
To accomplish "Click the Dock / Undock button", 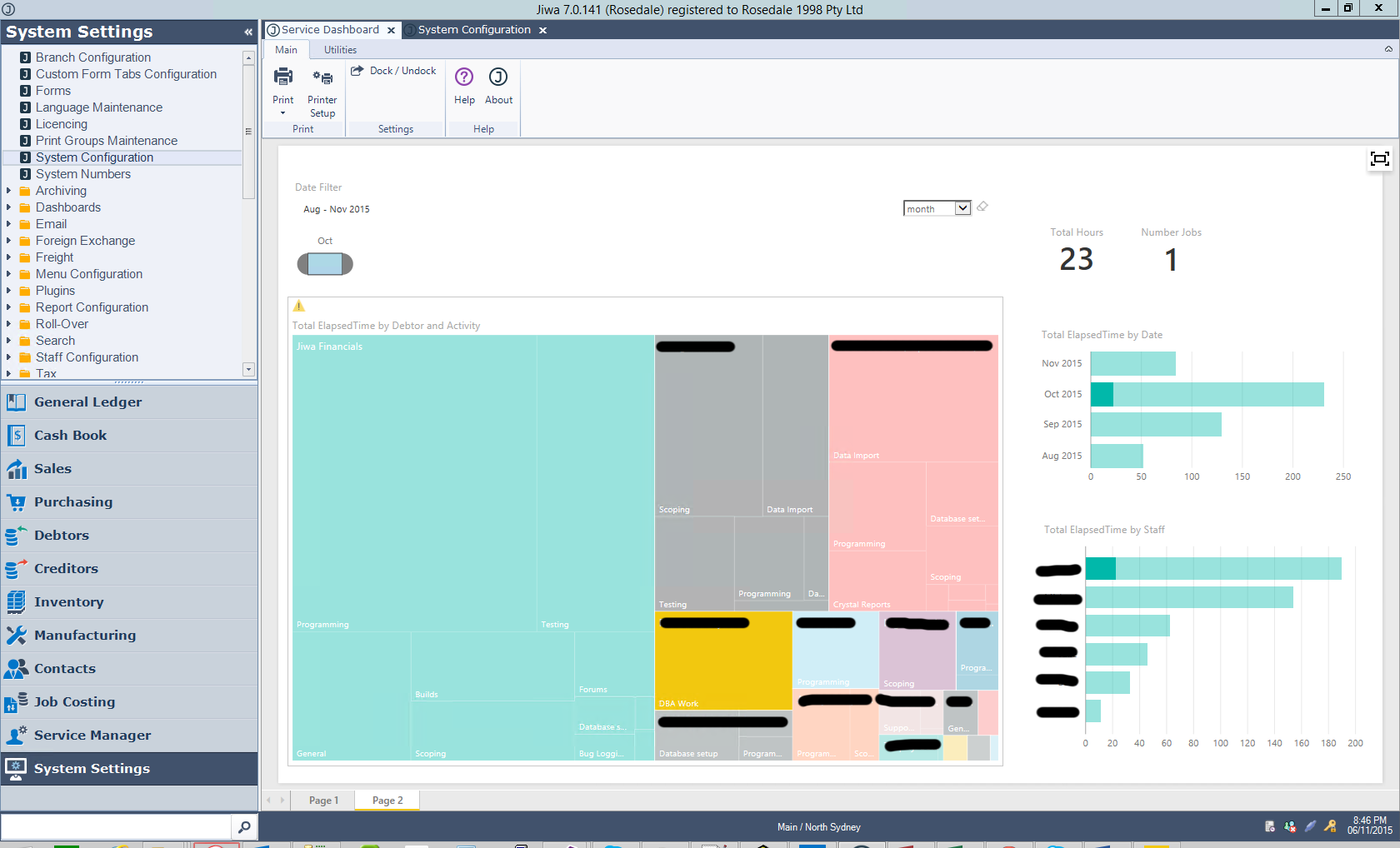I will (x=394, y=71).
